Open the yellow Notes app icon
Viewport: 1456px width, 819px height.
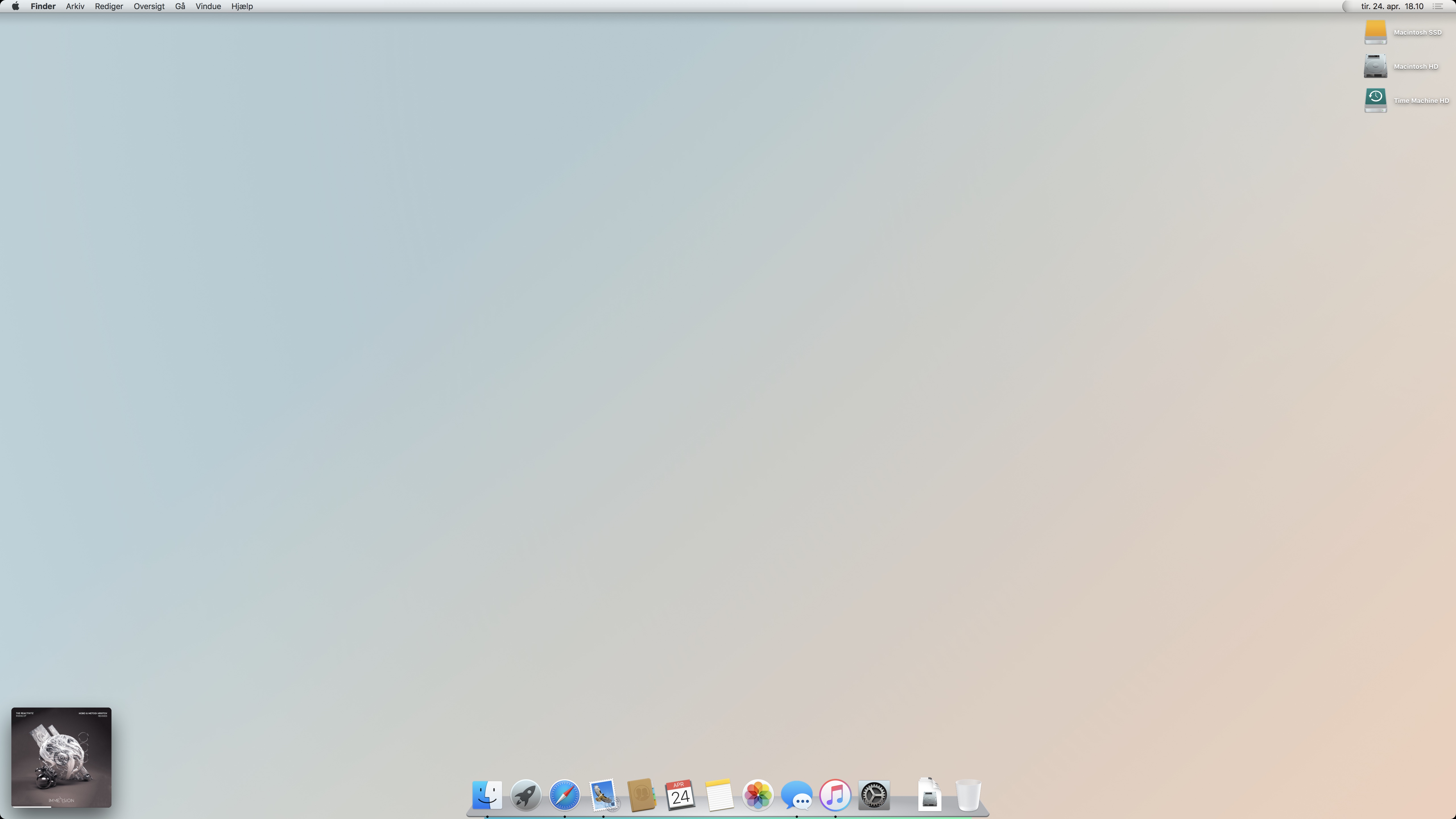point(719,795)
